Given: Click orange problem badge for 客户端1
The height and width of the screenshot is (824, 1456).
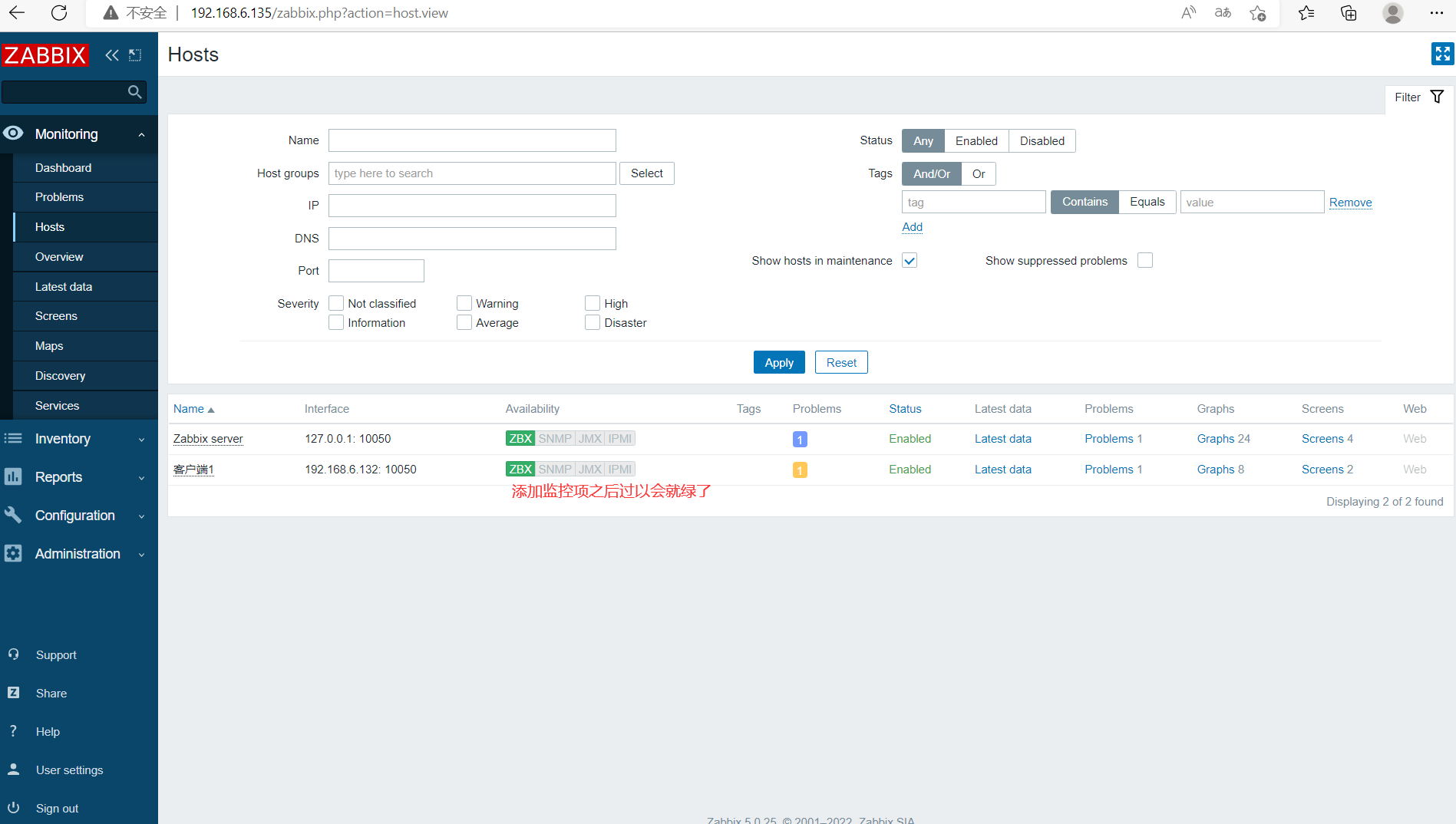Looking at the screenshot, I should click(x=800, y=470).
